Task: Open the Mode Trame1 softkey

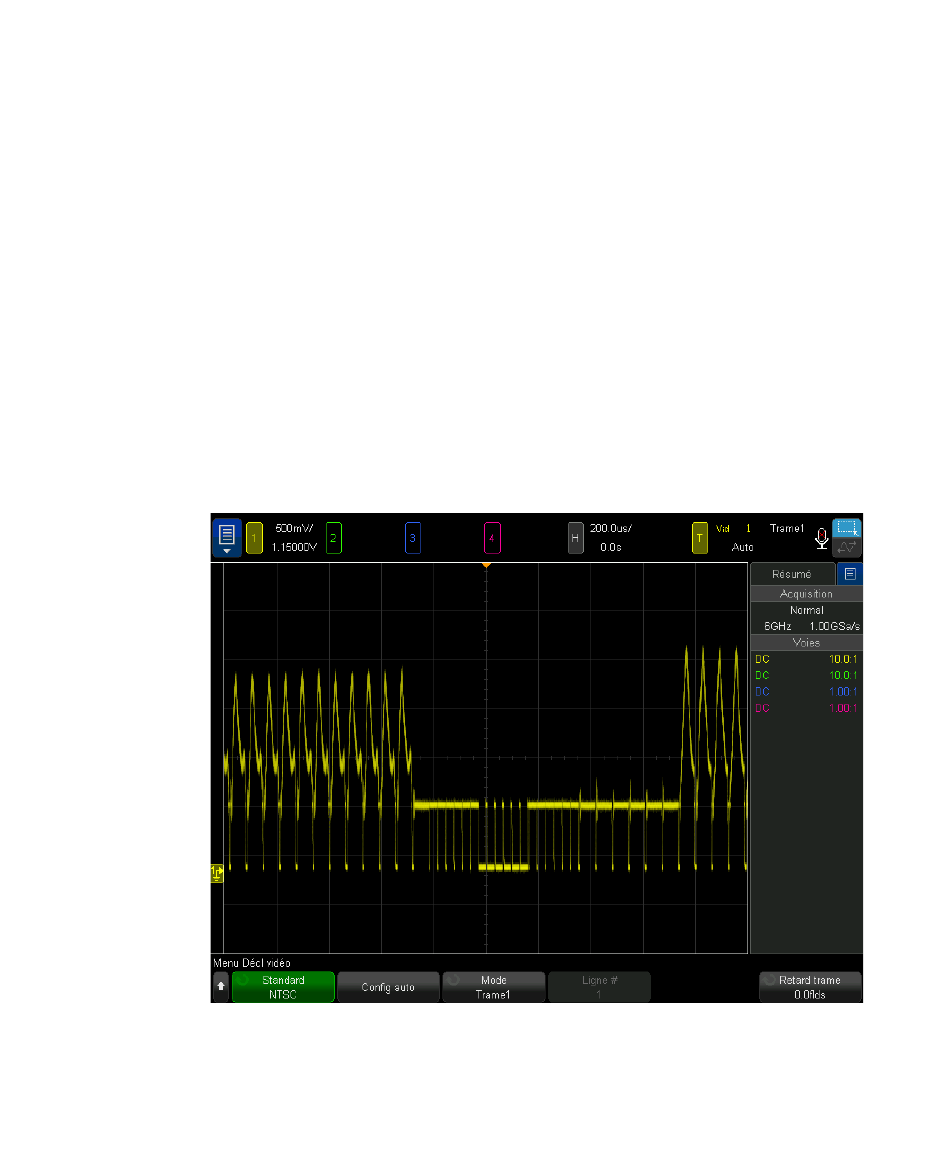Action: 494,987
